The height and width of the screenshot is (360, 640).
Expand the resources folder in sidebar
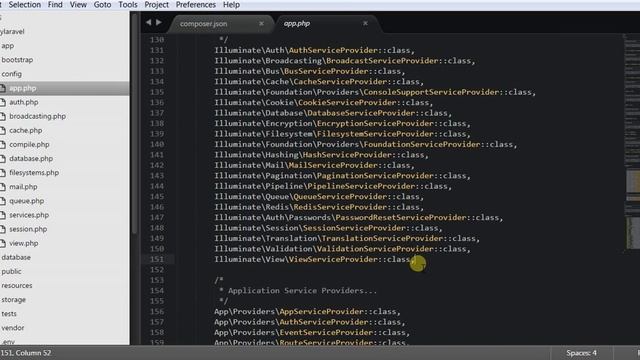(17, 286)
